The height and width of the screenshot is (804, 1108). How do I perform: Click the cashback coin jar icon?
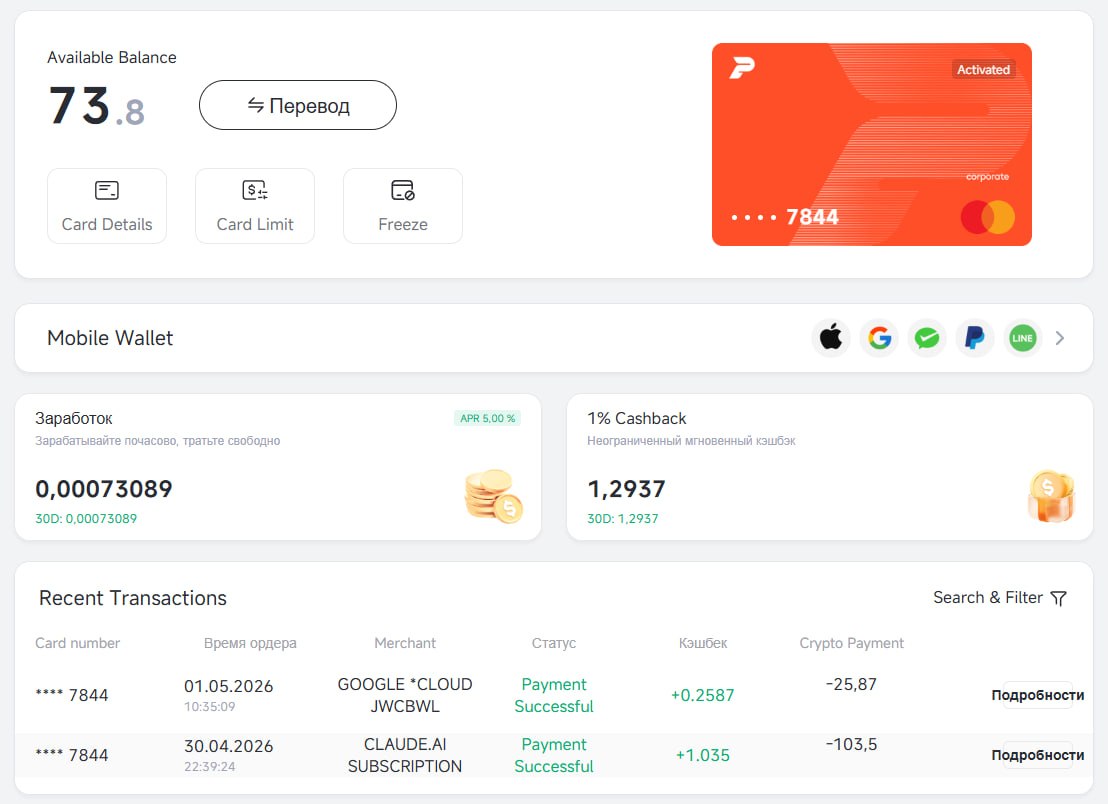coord(1051,496)
